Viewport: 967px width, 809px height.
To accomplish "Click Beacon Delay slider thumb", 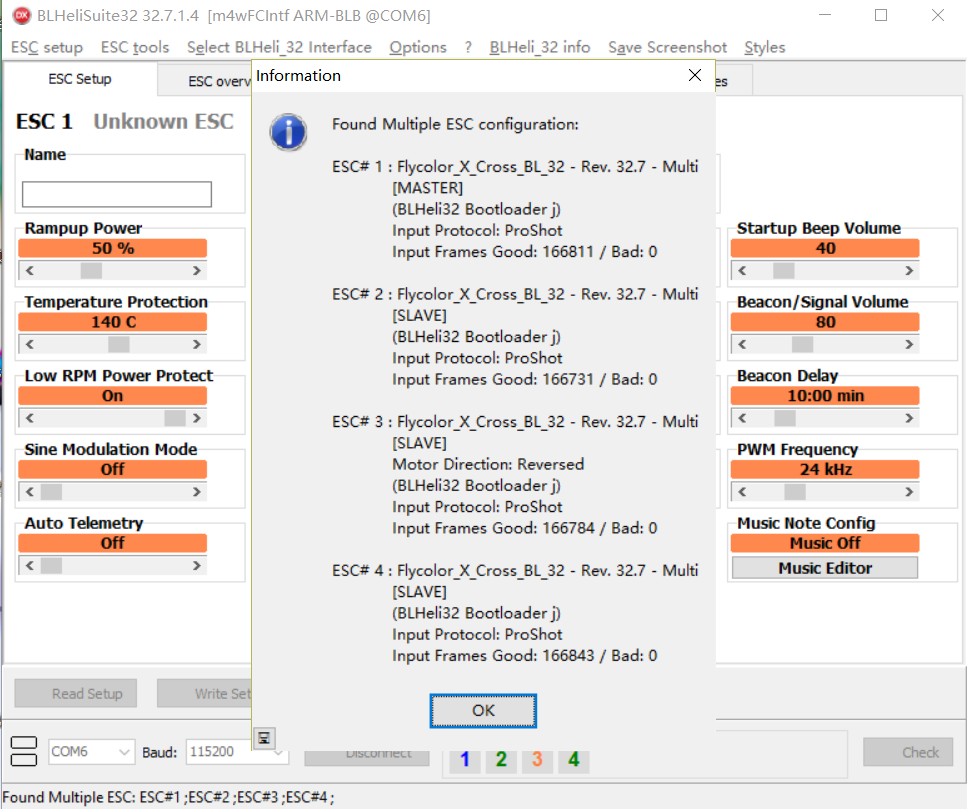I will pos(784,418).
